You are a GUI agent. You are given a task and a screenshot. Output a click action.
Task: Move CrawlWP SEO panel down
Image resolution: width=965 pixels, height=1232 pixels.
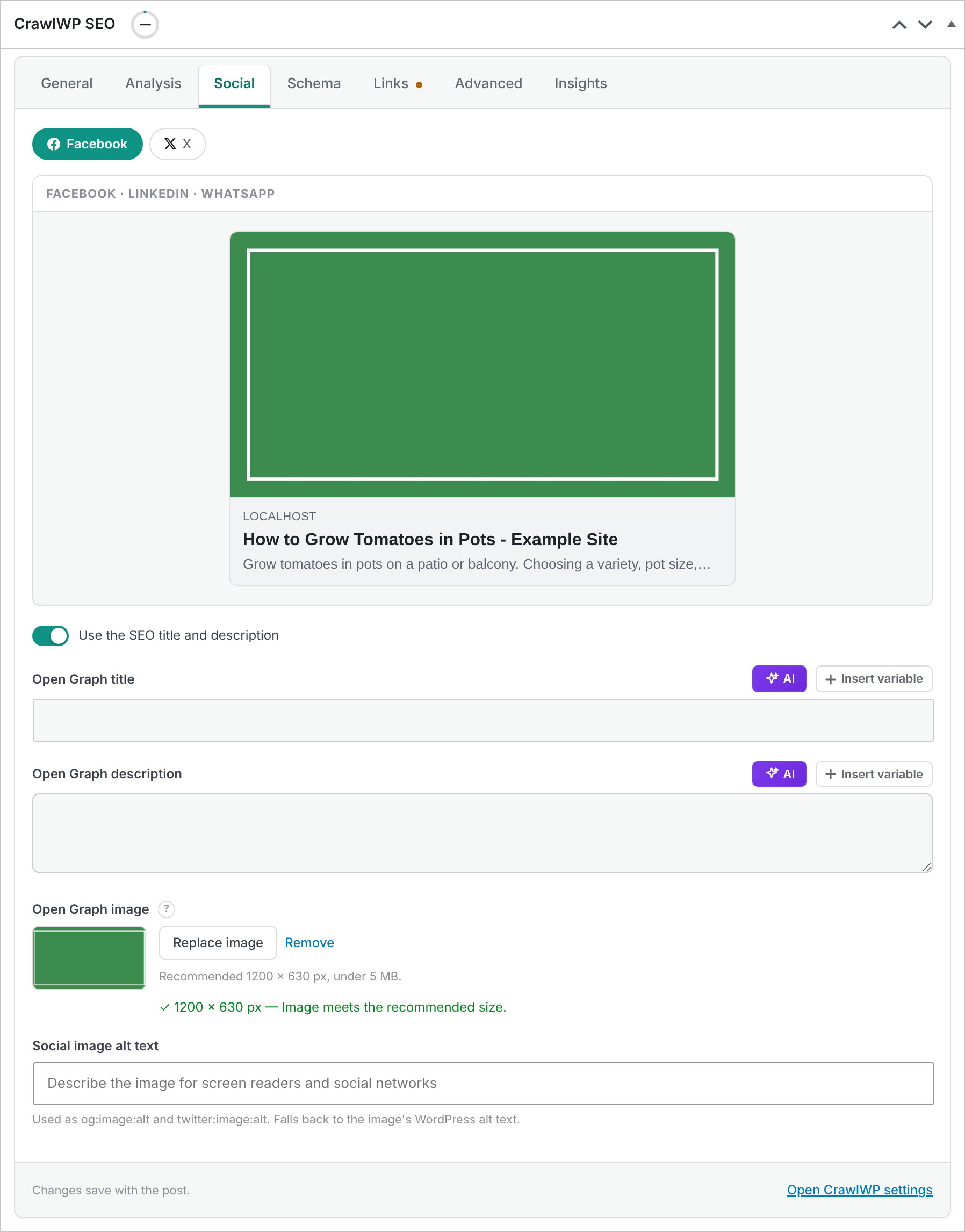click(925, 25)
